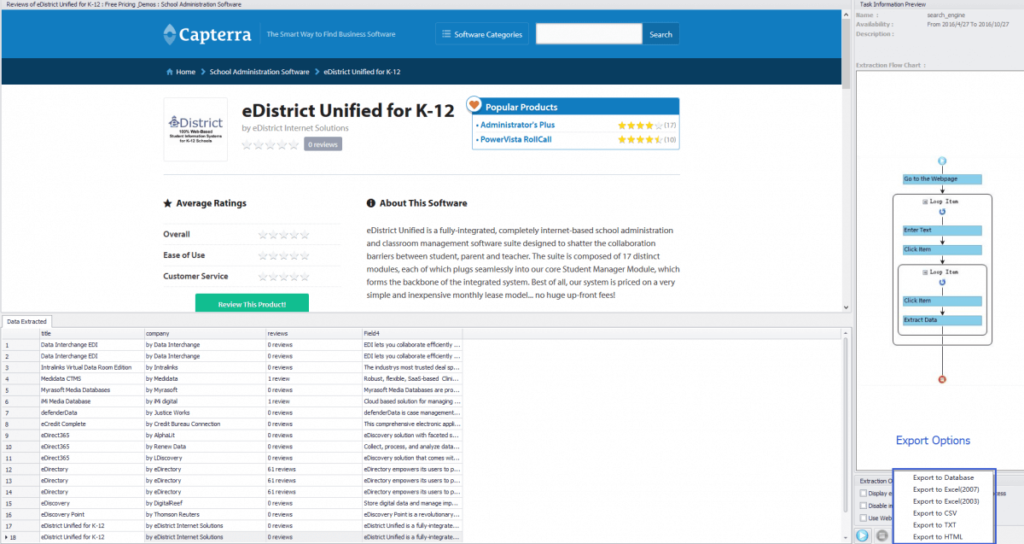Screen dimensions: 1024x544
Task: Click the Home icon in breadcrumb
Action: pos(170,72)
